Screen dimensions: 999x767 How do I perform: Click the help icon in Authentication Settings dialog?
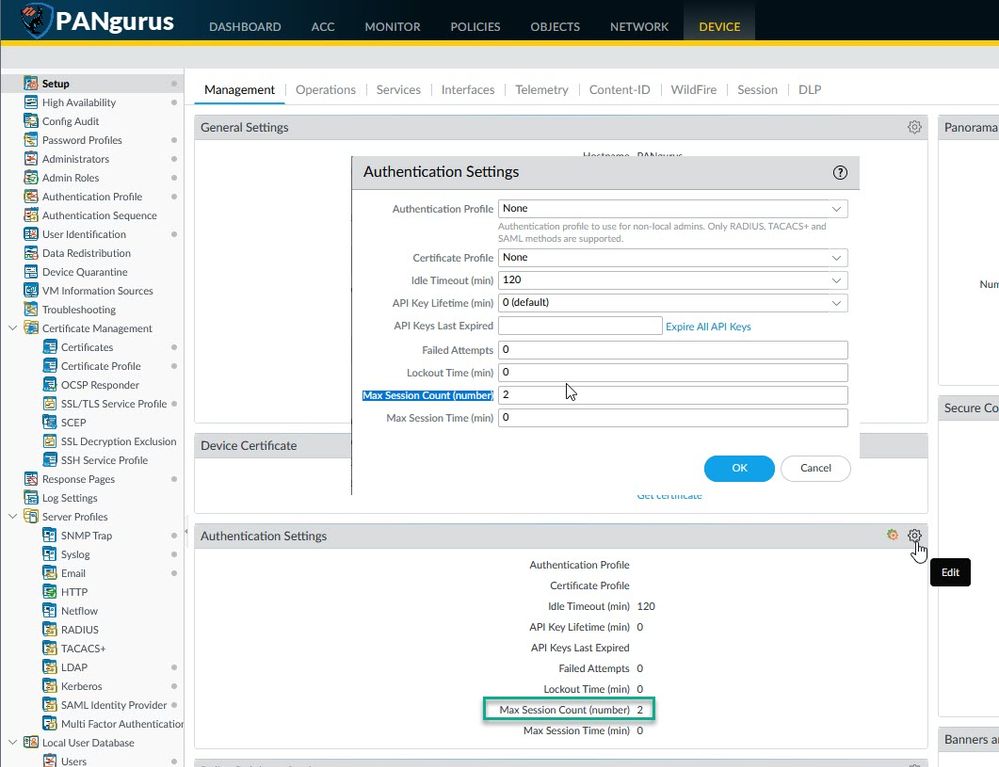tap(840, 172)
